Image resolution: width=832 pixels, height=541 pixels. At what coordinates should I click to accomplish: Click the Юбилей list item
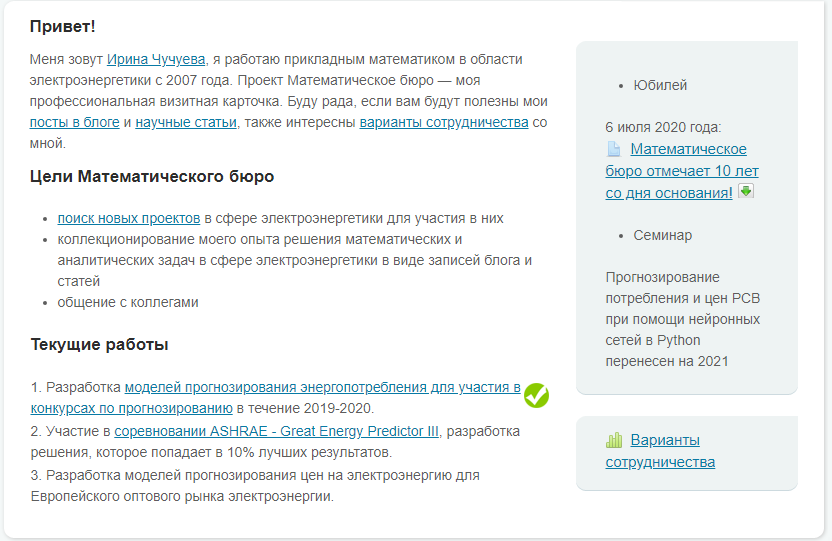pyautogui.click(x=660, y=85)
